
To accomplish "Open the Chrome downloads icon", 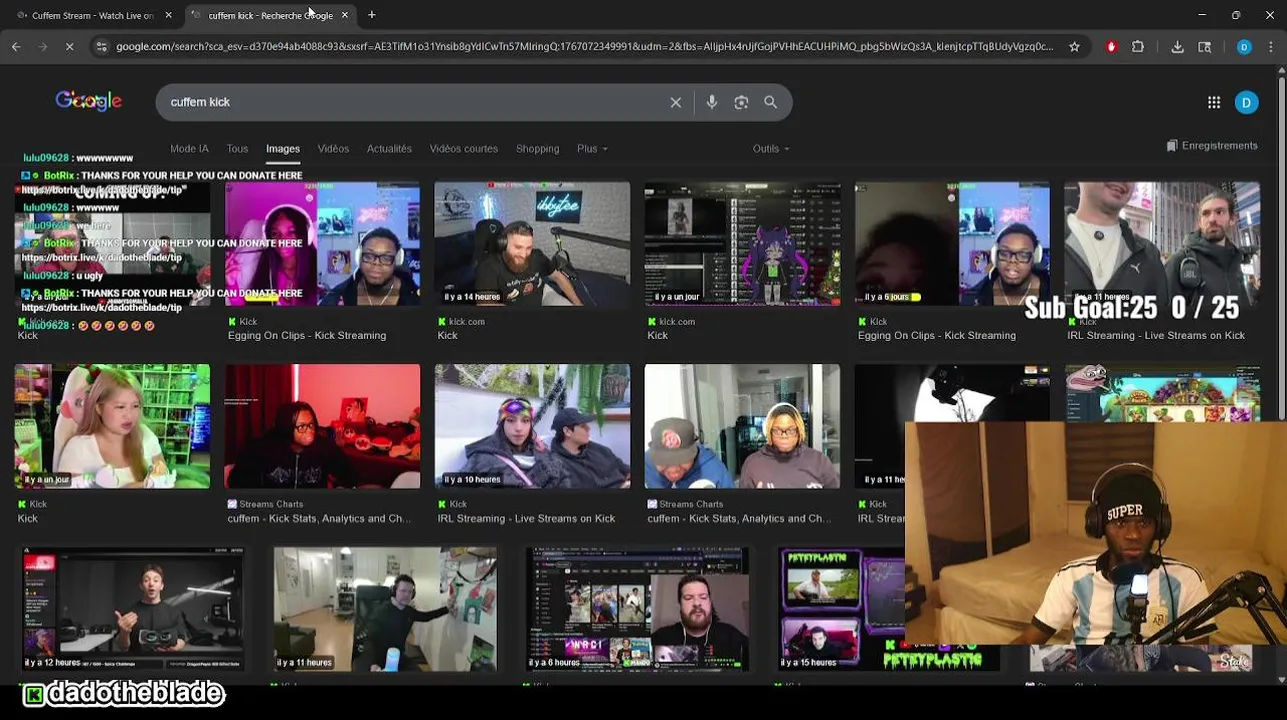I will [1177, 46].
